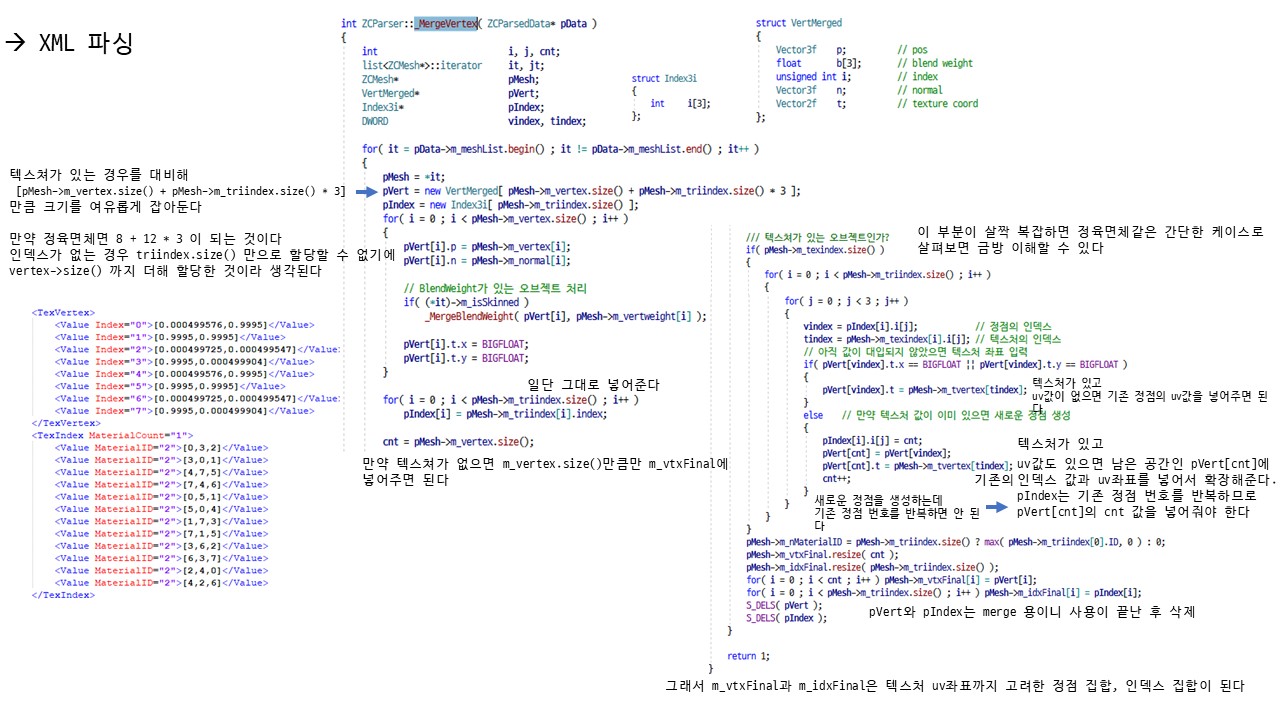
Task: Click the '새로운 정점을 생성하는데' note
Action: (x=897, y=512)
